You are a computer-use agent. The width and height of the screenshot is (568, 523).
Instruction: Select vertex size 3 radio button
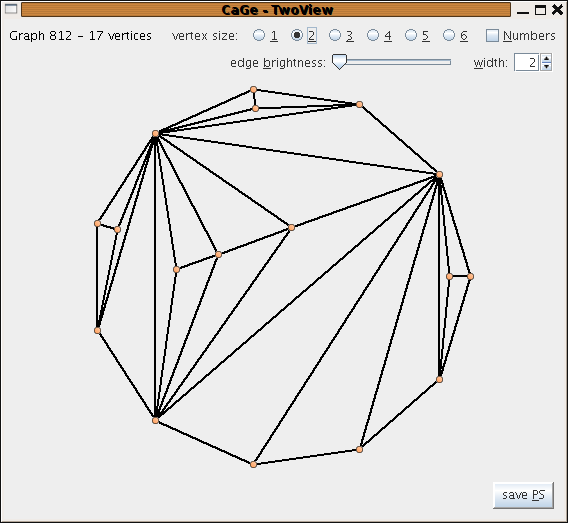pos(335,35)
